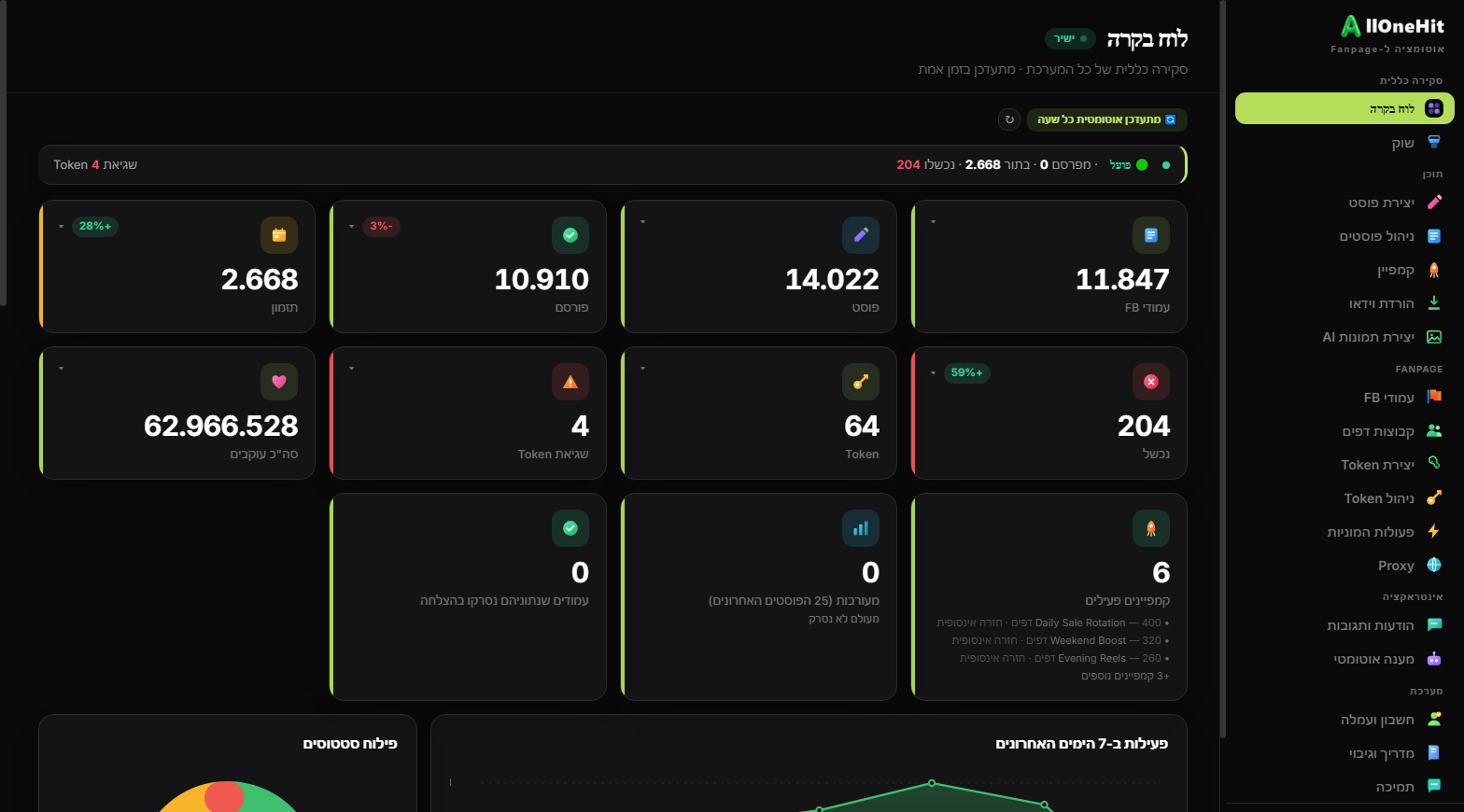Click the pencil icon beside יצירת פוסט
The image size is (1464, 812).
pyautogui.click(x=1434, y=203)
